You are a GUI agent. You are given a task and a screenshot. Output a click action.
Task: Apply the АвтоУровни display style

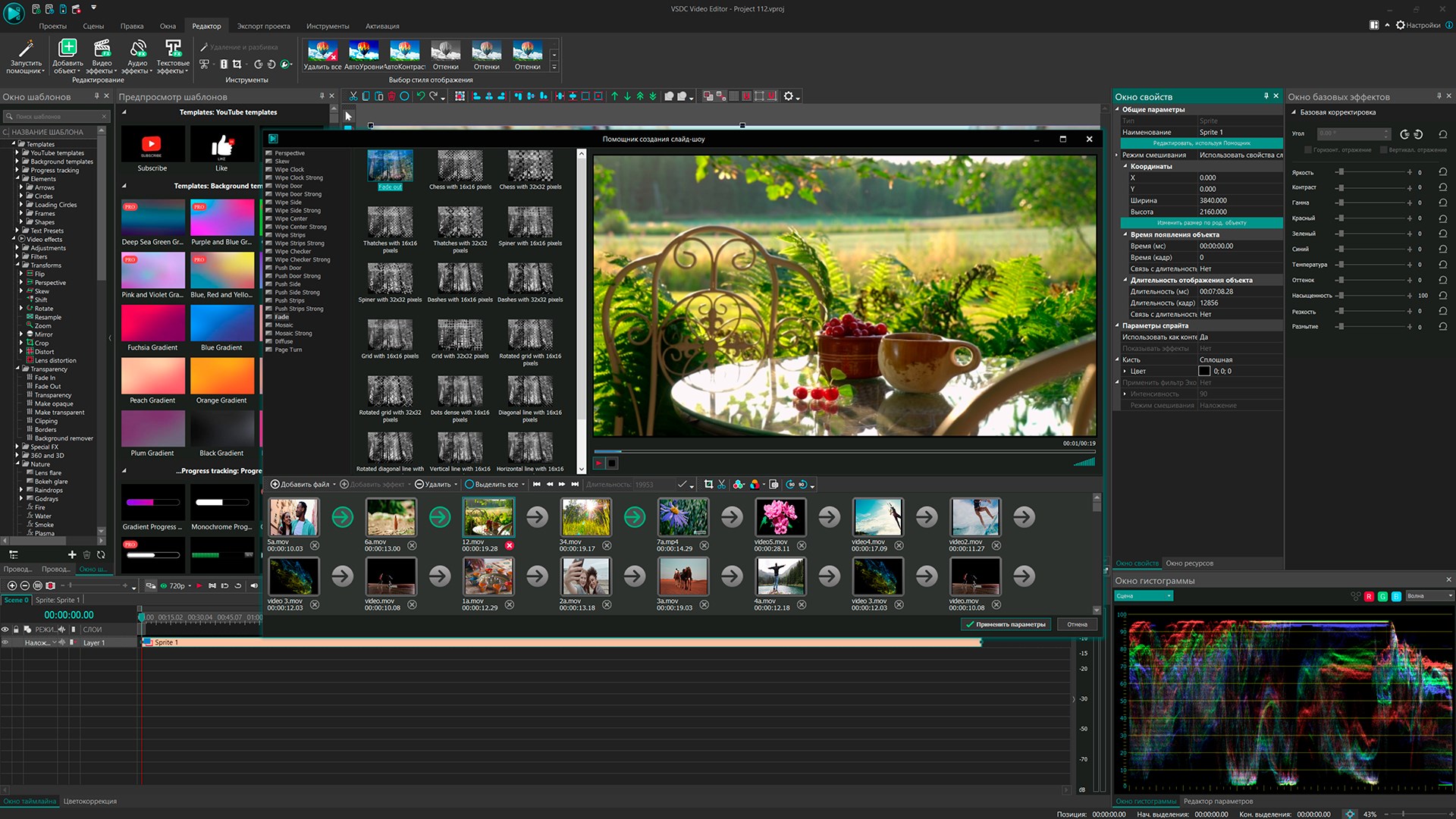click(363, 56)
